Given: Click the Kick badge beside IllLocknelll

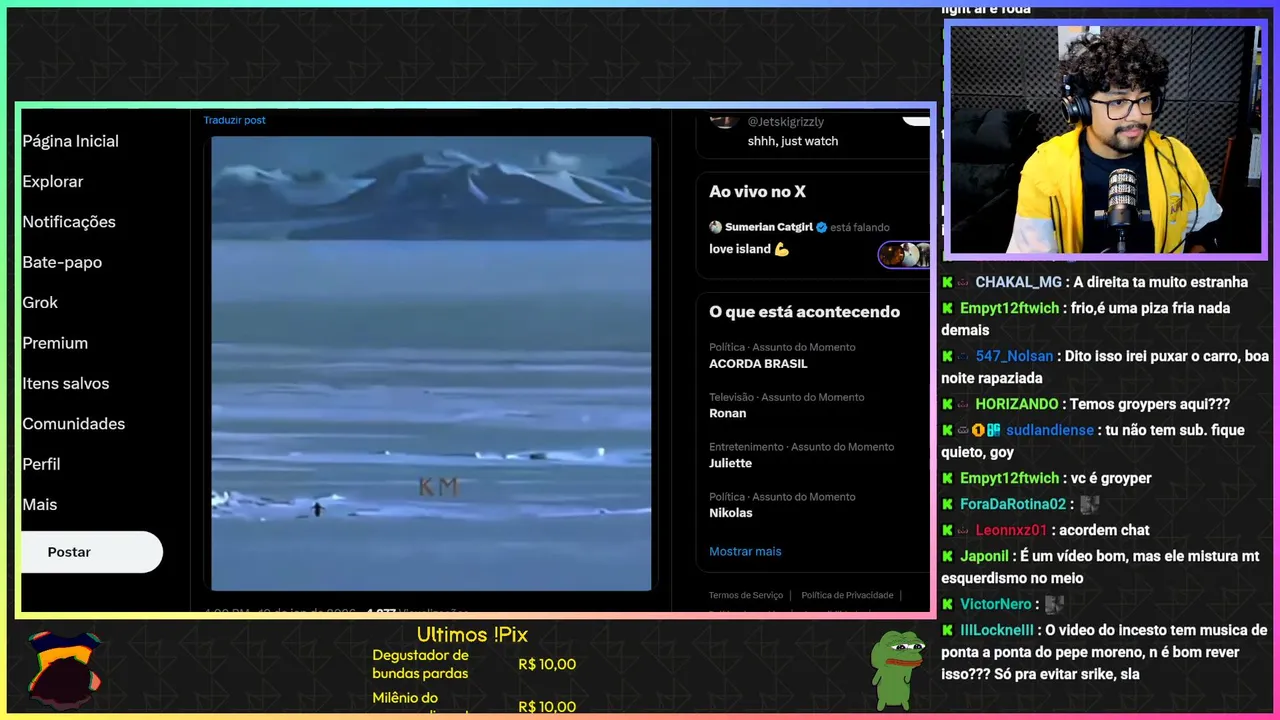Looking at the screenshot, I should click(947, 631).
